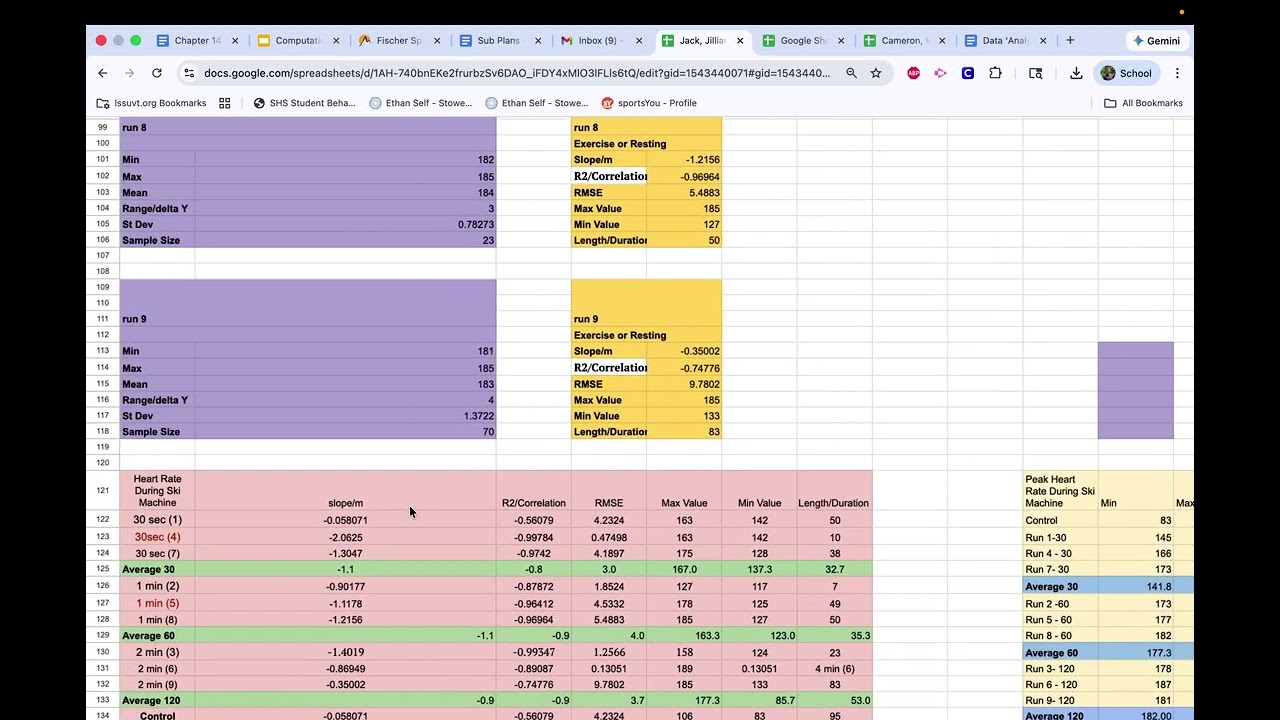Switch to the Google She... tab
Image resolution: width=1280 pixels, height=720 pixels.
[x=801, y=41]
